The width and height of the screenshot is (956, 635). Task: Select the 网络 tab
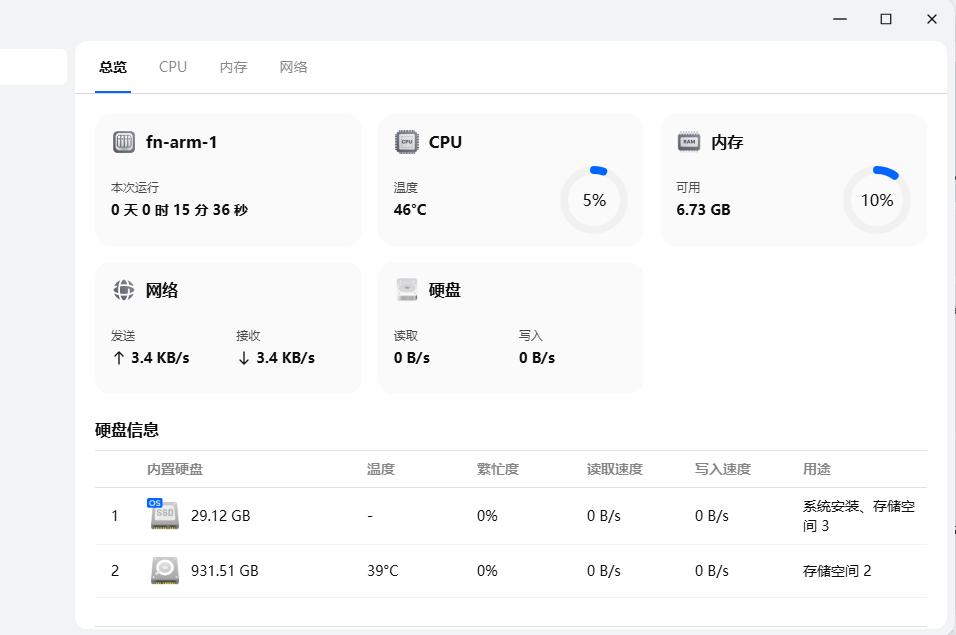point(293,67)
